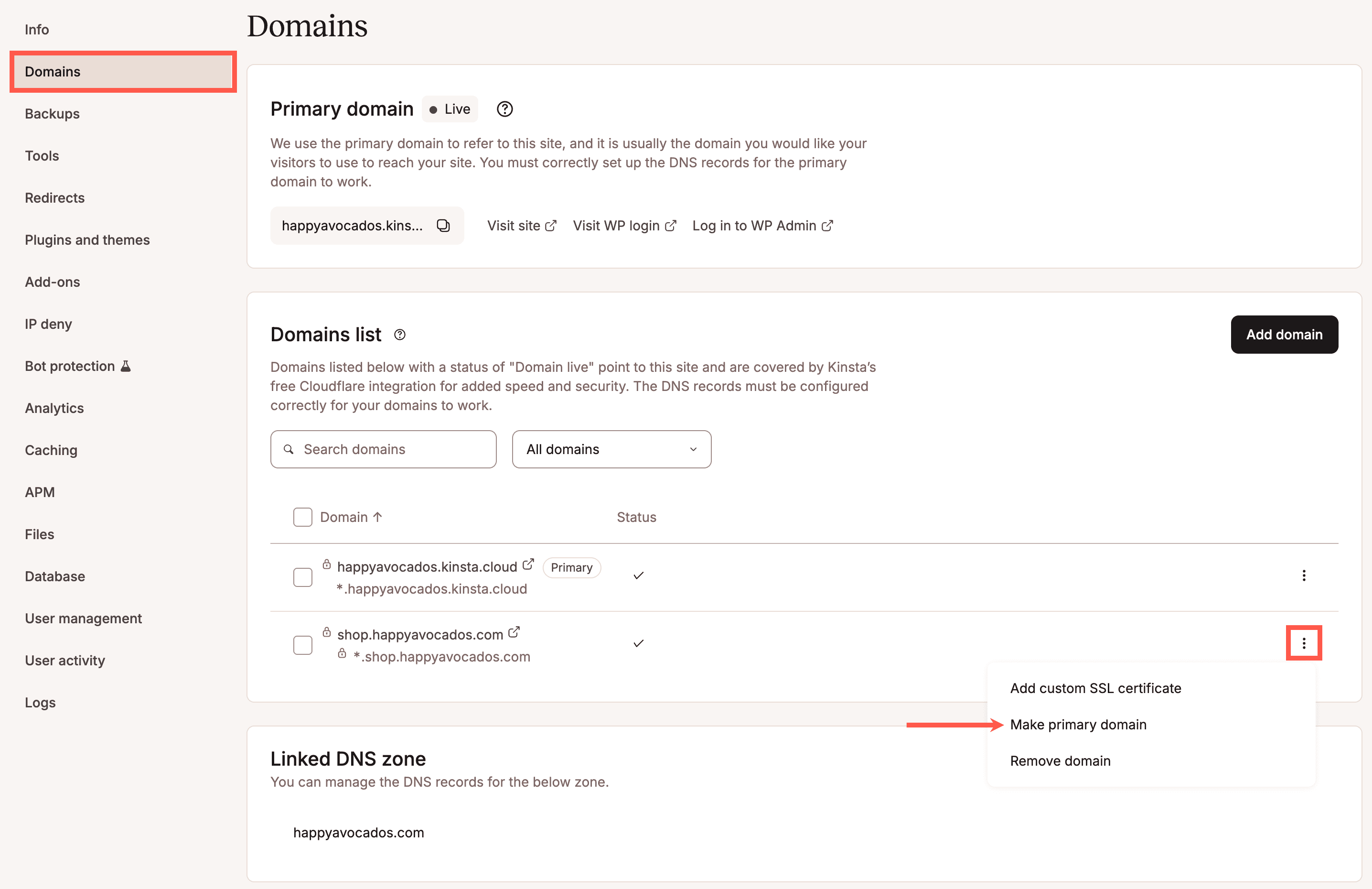
Task: Click the happyavocados.com linked DNS zone
Action: [359, 833]
